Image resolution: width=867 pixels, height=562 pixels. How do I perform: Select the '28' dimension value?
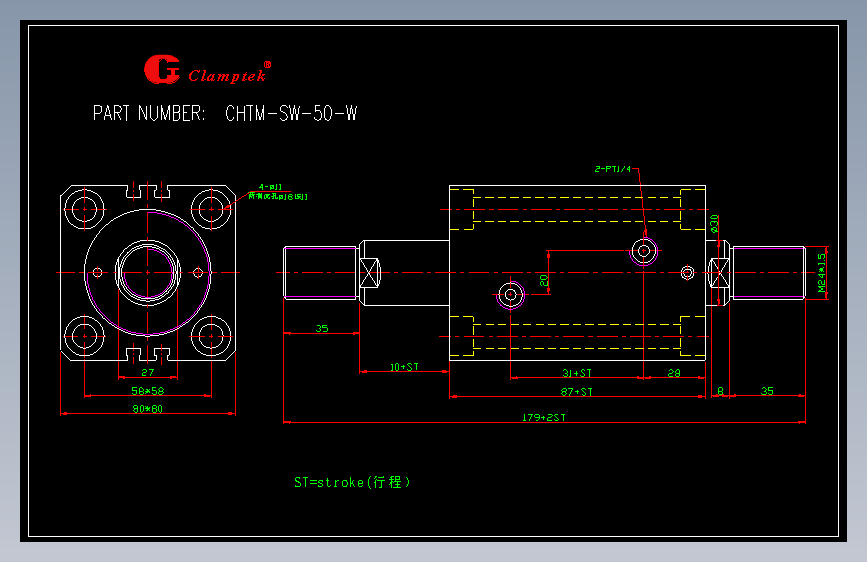(674, 373)
